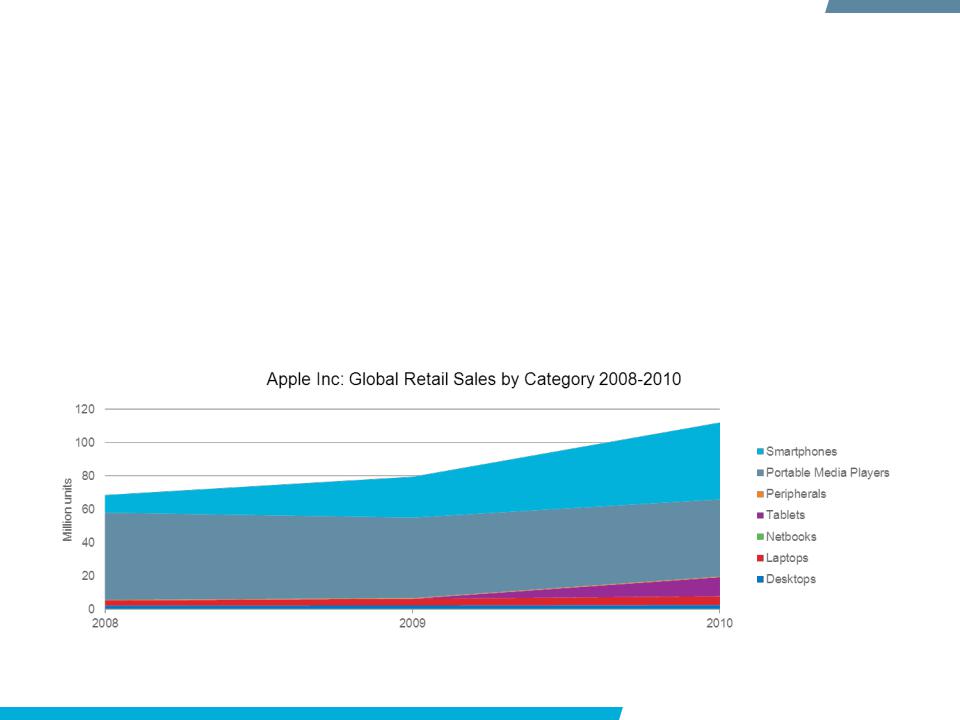This screenshot has width=960, height=720.
Task: Select the Netbooks legend label
Action: coord(791,537)
